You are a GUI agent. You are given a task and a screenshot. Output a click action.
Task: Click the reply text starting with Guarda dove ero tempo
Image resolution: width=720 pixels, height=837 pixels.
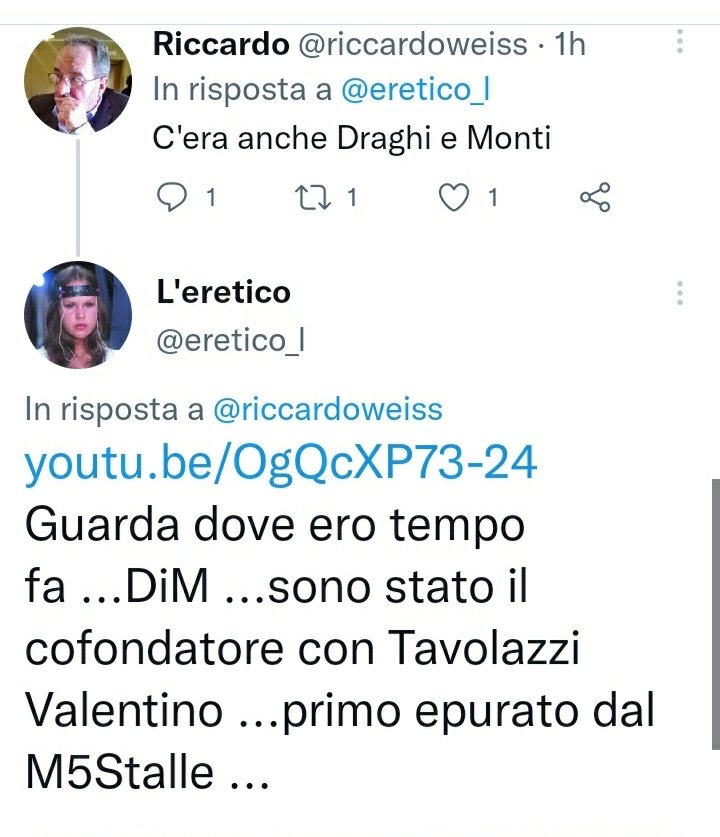(x=339, y=649)
